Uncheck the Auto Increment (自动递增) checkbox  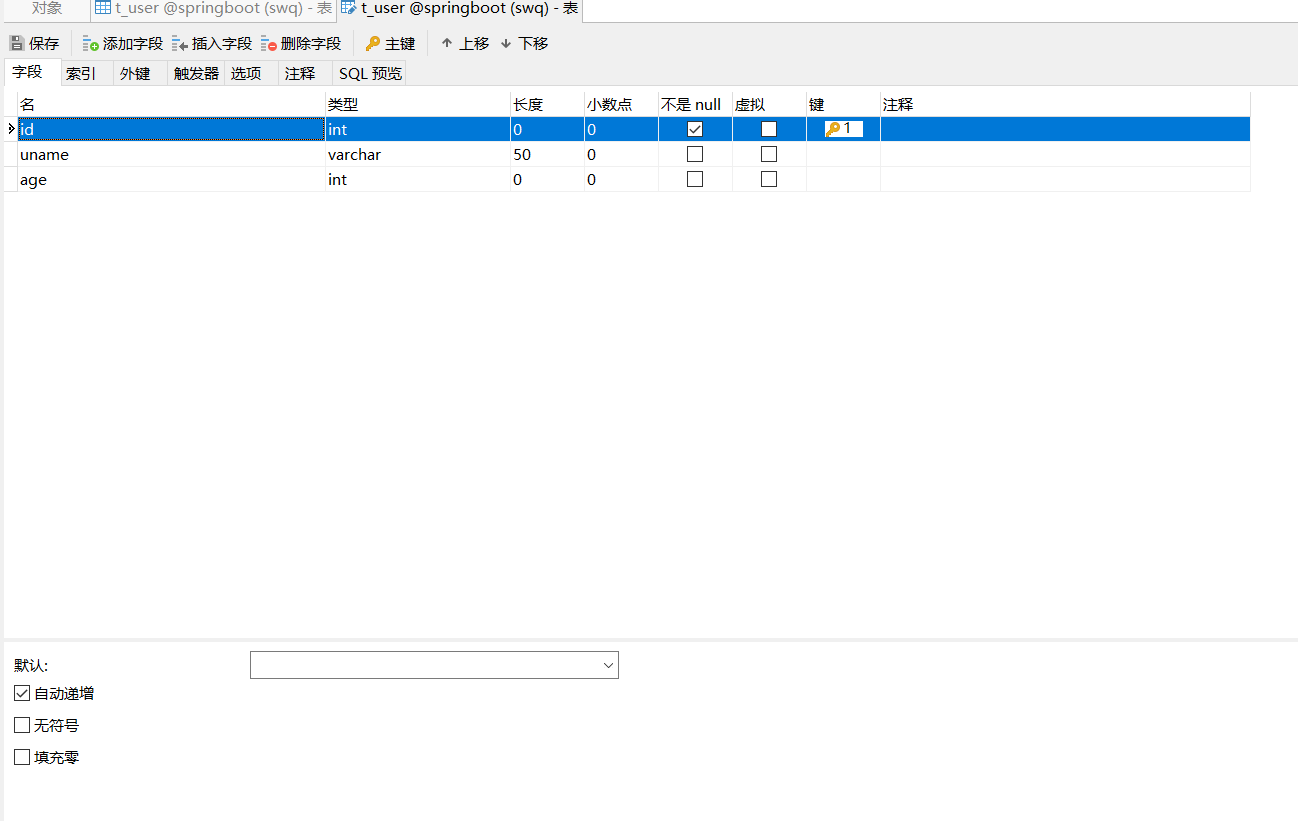click(22, 693)
